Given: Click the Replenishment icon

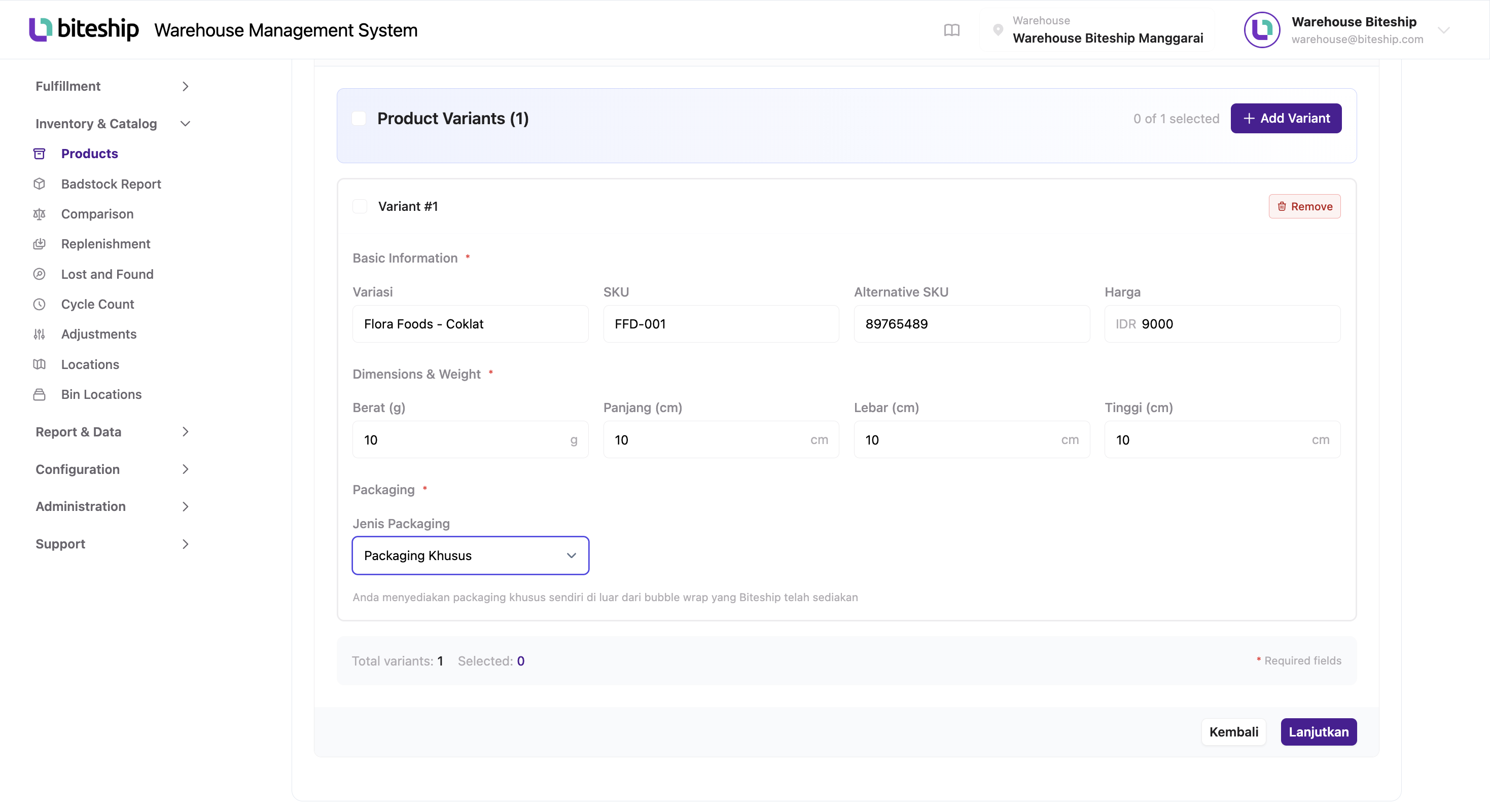Looking at the screenshot, I should point(40,244).
